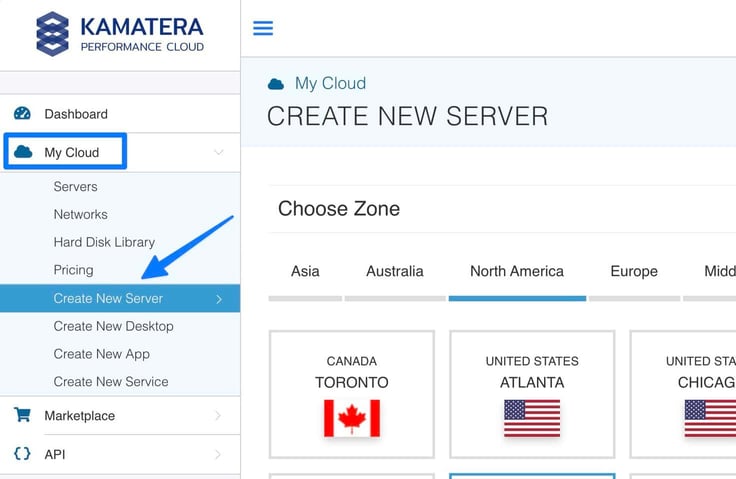Image resolution: width=736 pixels, height=479 pixels.
Task: Choose the Canada Toronto zone card
Action: pyautogui.click(x=352, y=394)
